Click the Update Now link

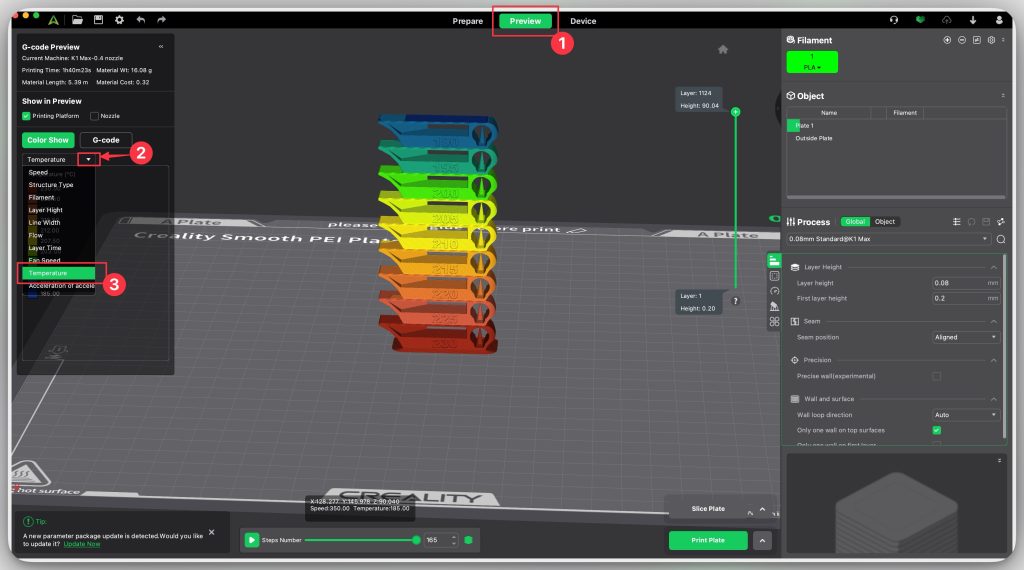pos(82,544)
